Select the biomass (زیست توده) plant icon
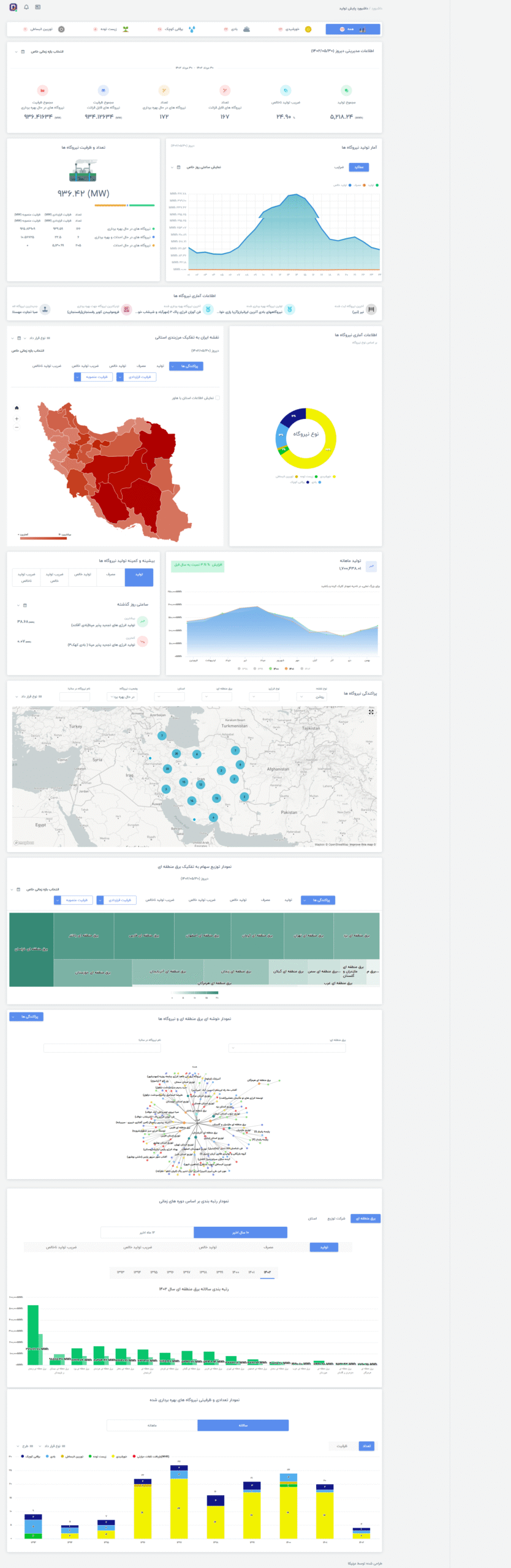Image resolution: width=511 pixels, height=1568 pixels. point(126,29)
